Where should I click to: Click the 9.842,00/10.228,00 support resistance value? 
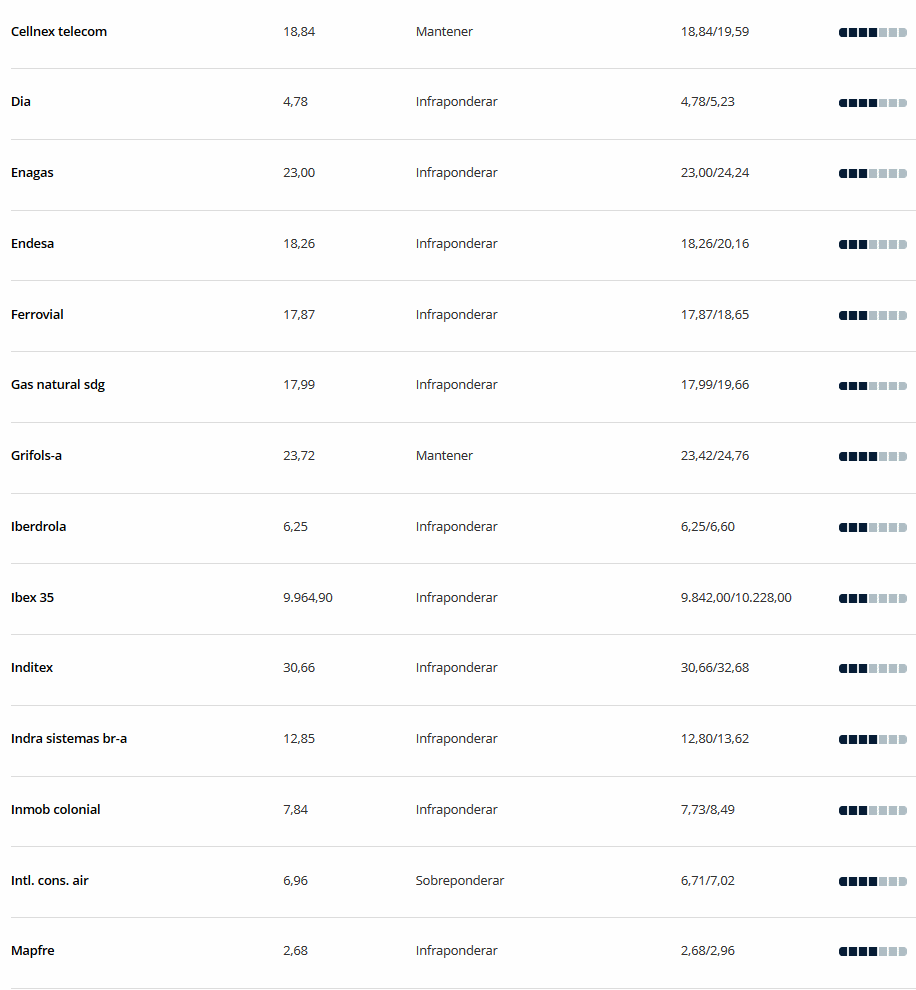point(736,597)
